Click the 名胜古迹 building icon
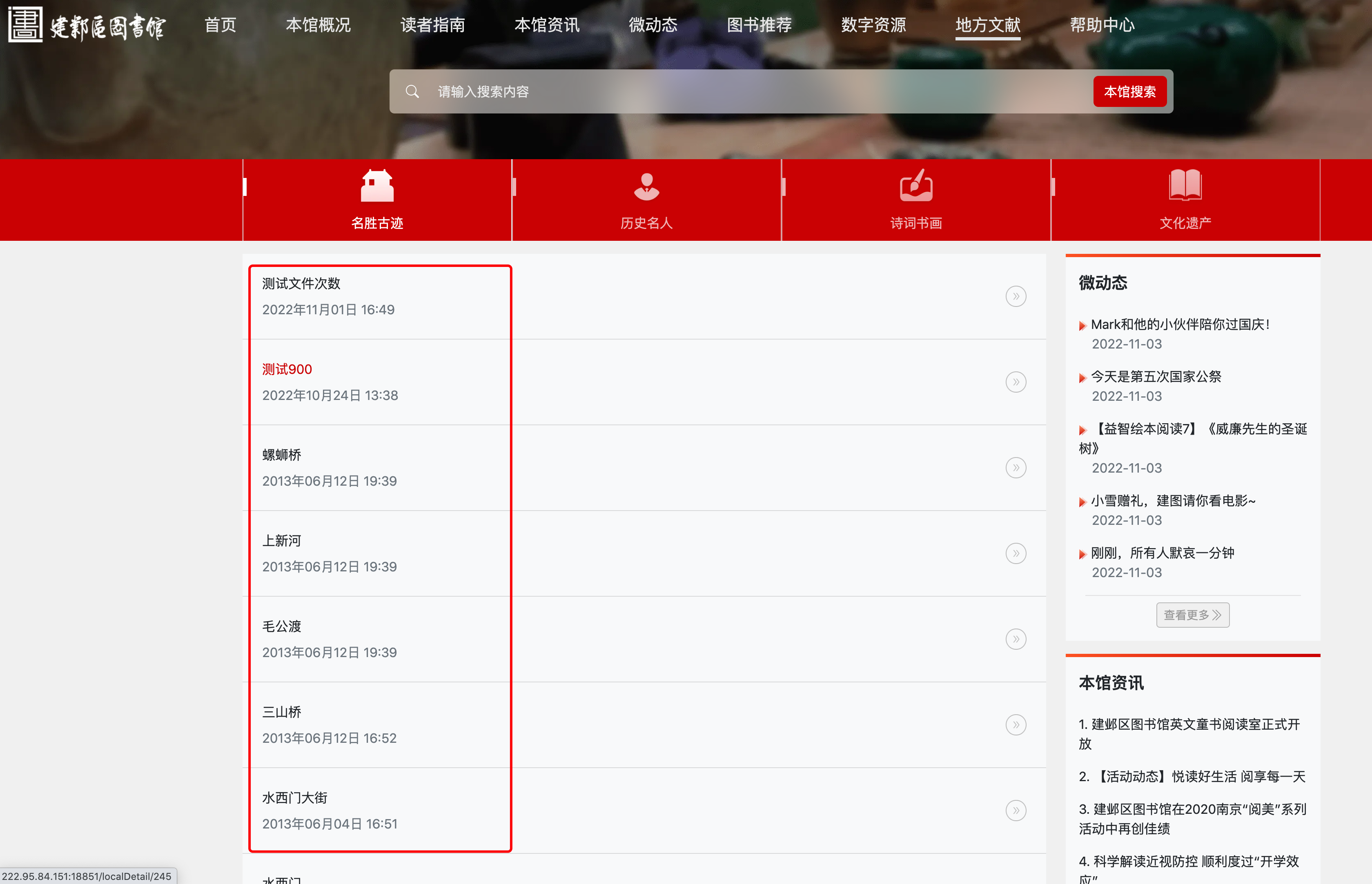 [377, 185]
